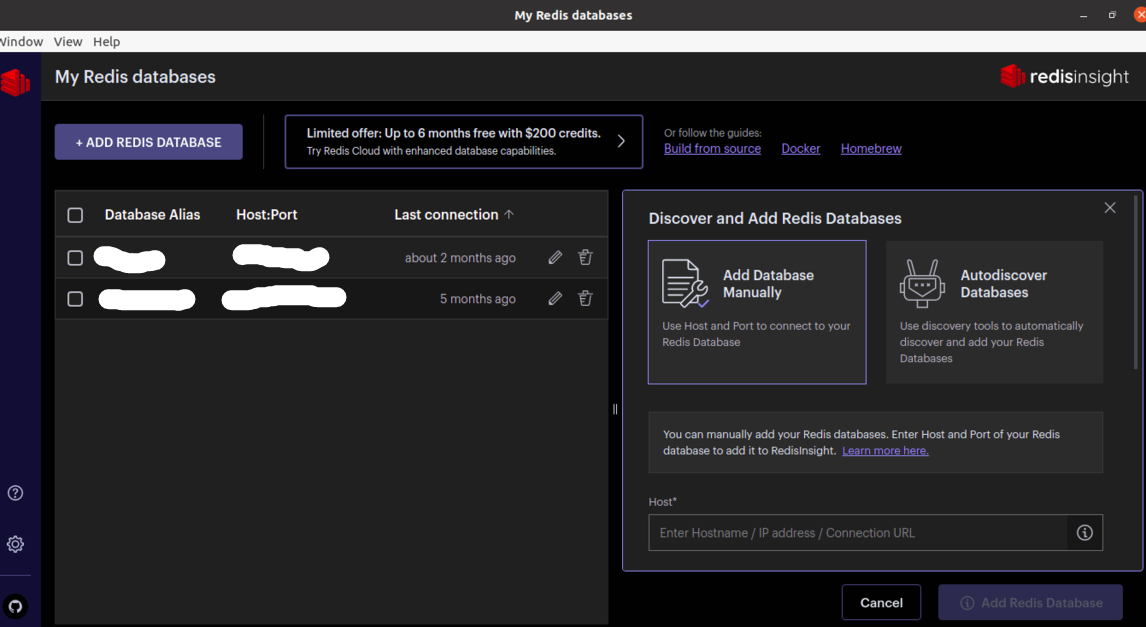This screenshot has height=627, width=1146.
Task: Edit the first database using pencil icon
Action: point(555,257)
